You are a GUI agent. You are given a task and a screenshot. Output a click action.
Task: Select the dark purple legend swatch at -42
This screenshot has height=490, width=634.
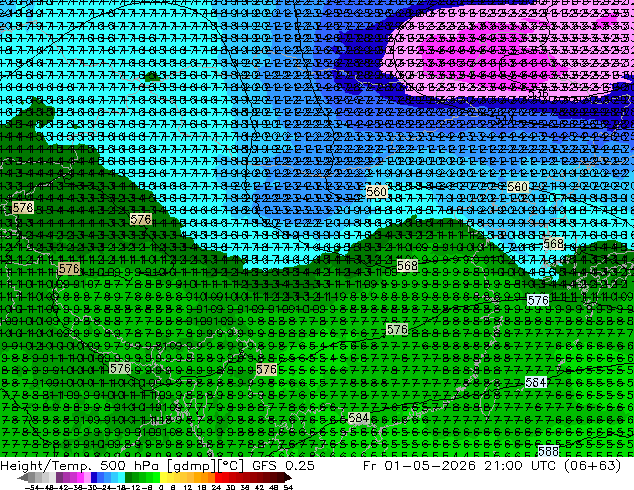click(x=59, y=477)
